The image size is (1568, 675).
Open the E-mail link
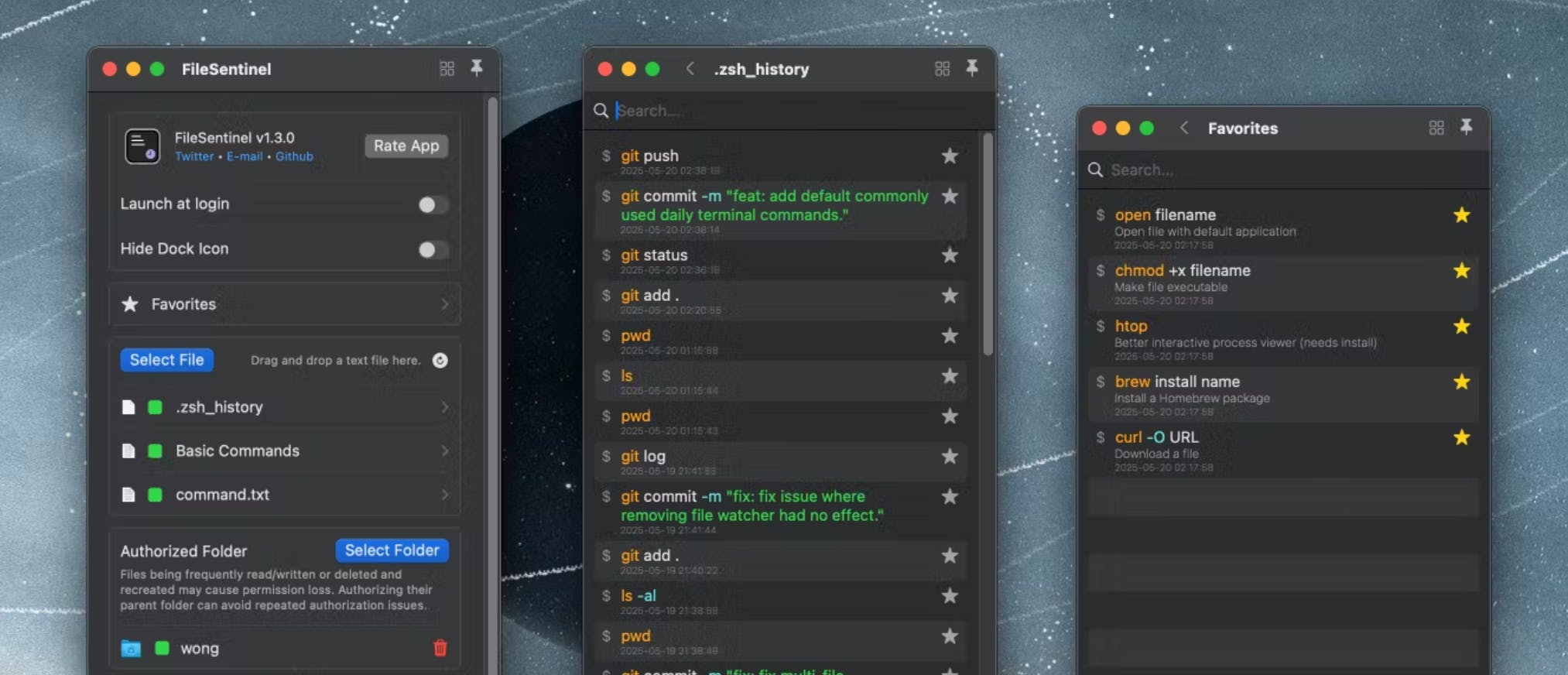(245, 156)
